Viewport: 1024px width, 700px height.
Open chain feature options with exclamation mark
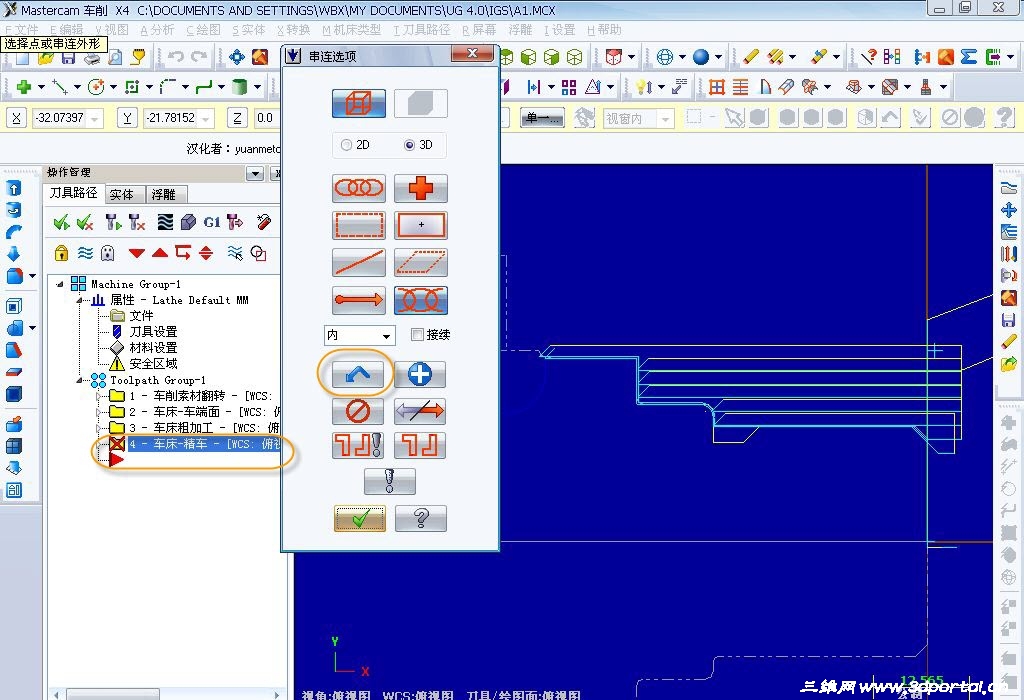click(357, 445)
